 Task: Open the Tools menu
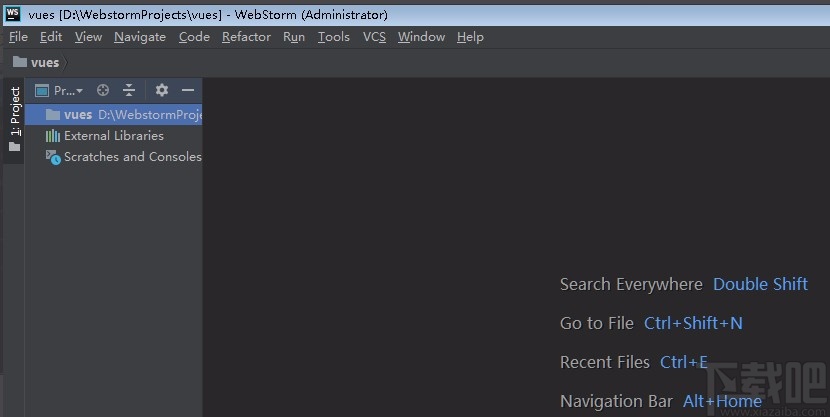coord(333,37)
